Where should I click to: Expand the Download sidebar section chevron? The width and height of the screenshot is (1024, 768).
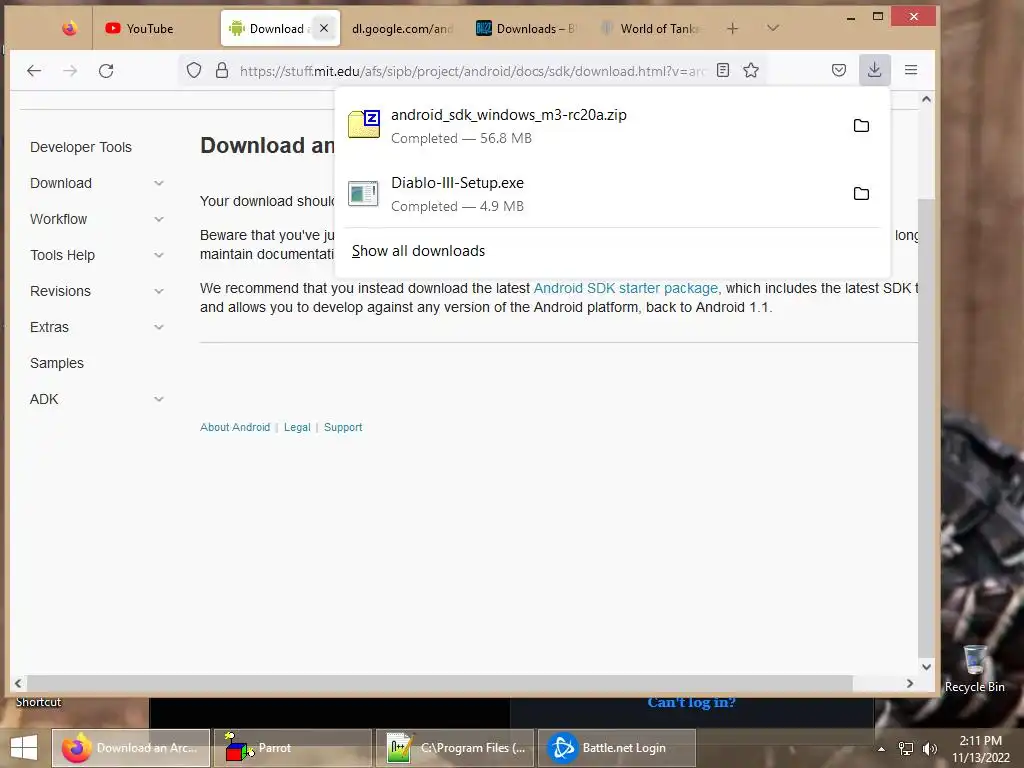[159, 183]
